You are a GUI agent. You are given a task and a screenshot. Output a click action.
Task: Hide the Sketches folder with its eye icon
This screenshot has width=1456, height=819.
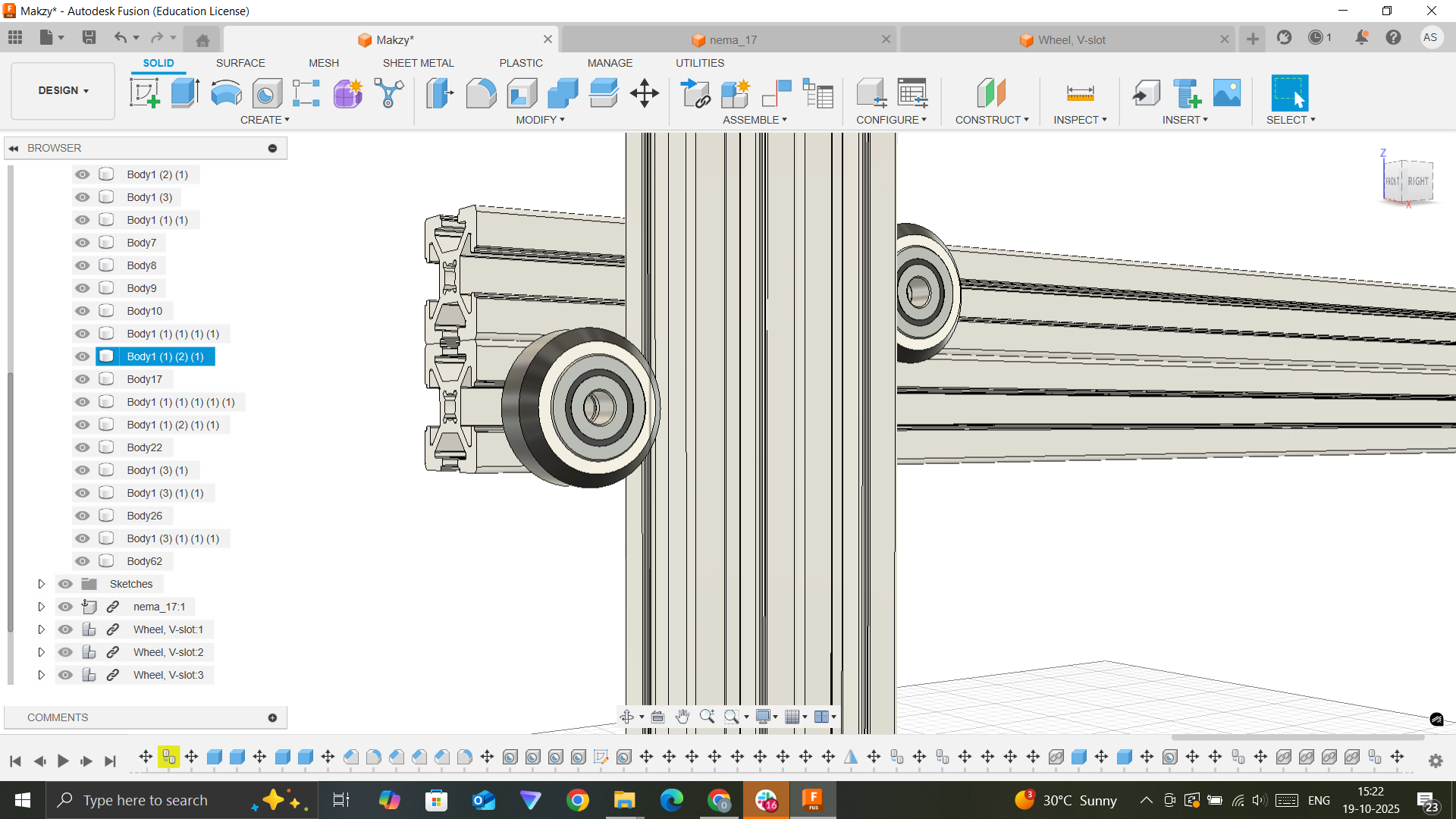point(66,584)
